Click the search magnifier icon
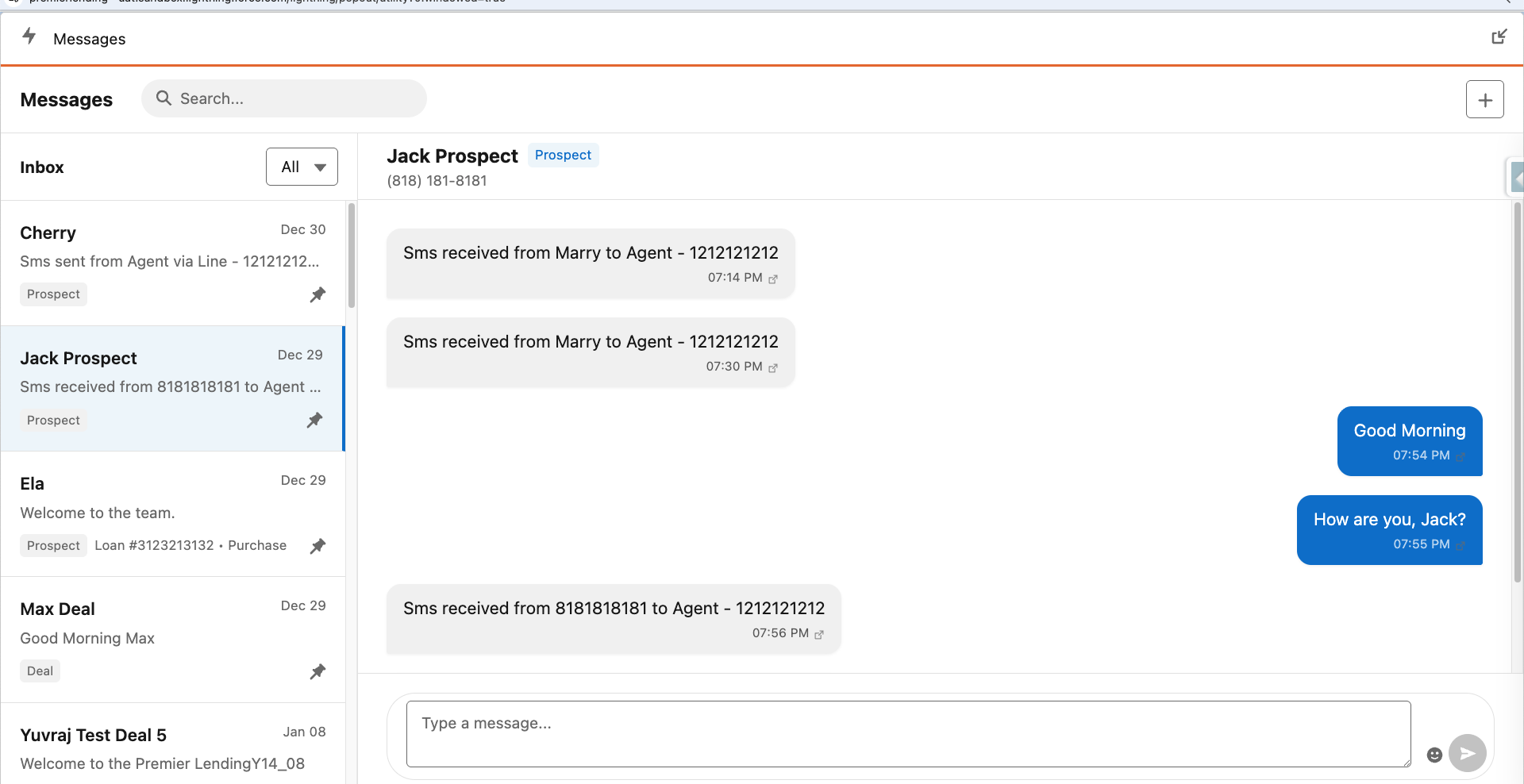Screen dimensions: 1524x784 pyautogui.click(x=164, y=98)
